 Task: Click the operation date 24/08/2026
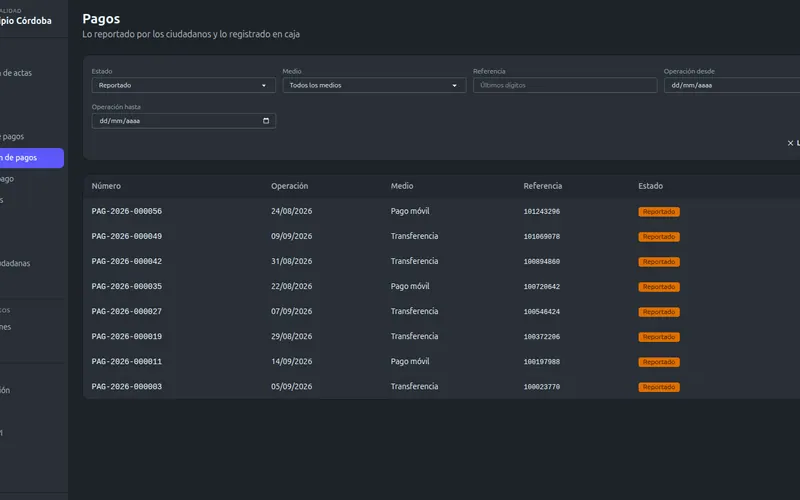click(x=291, y=211)
